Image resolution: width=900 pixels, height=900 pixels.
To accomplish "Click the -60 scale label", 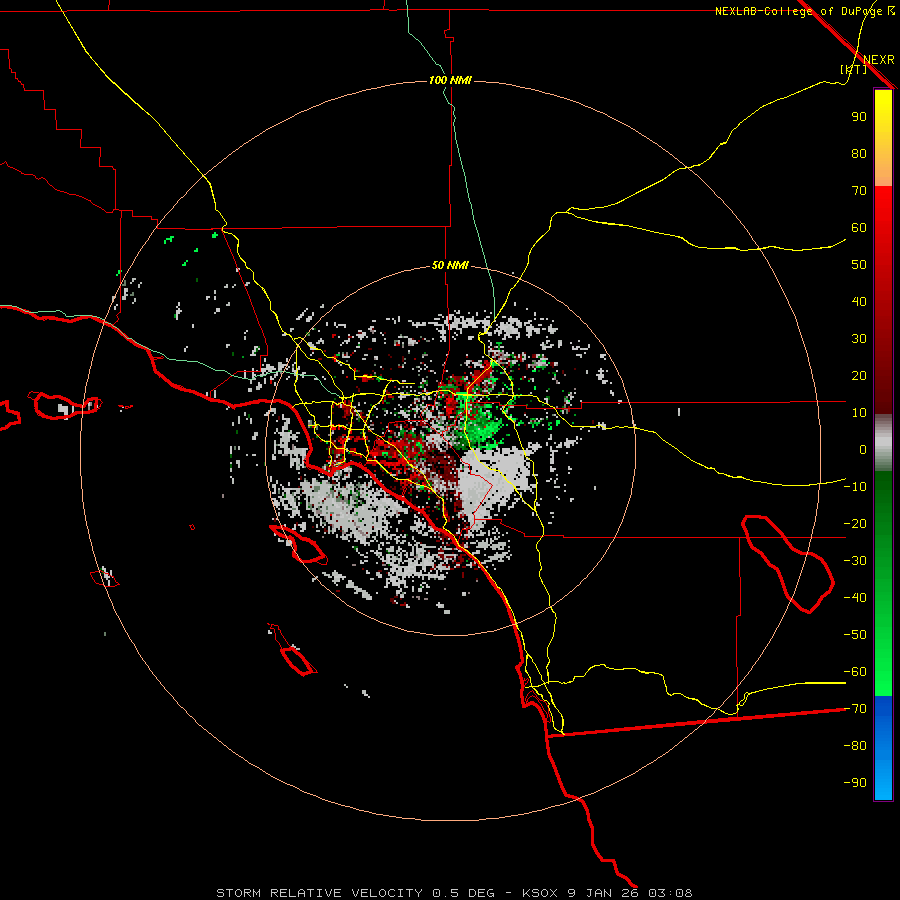I will (x=855, y=672).
